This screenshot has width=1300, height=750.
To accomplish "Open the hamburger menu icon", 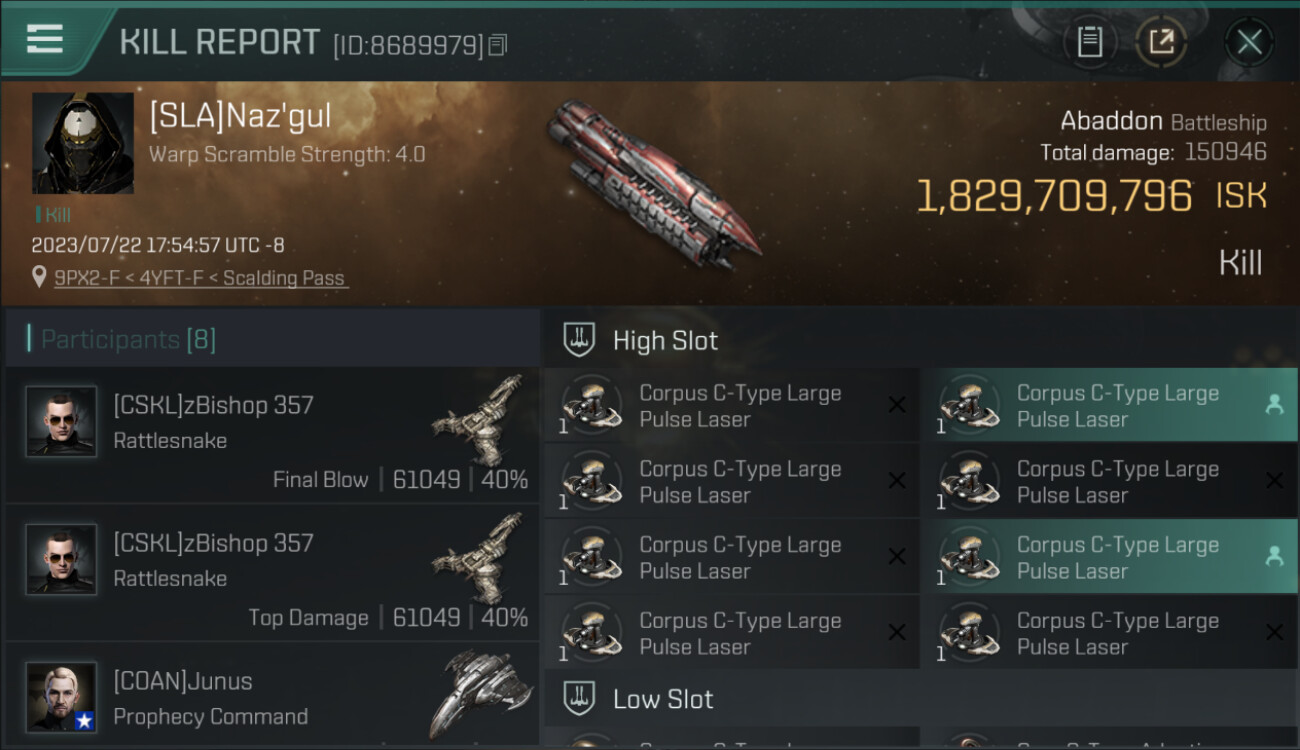I will point(45,39).
